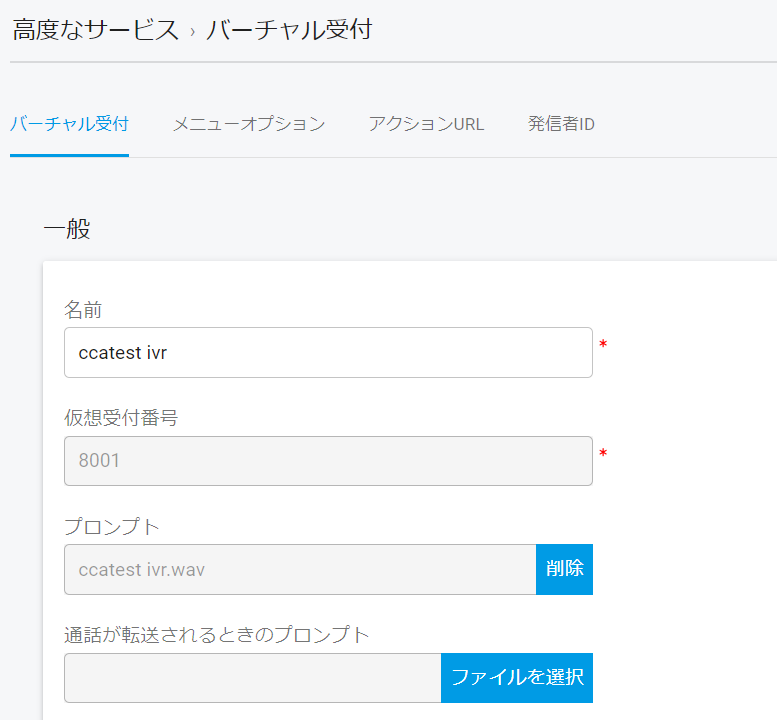Image resolution: width=777 pixels, height=720 pixels.
Task: Click the ccatest ivr.wav prompt file field
Action: pyautogui.click(x=300, y=569)
